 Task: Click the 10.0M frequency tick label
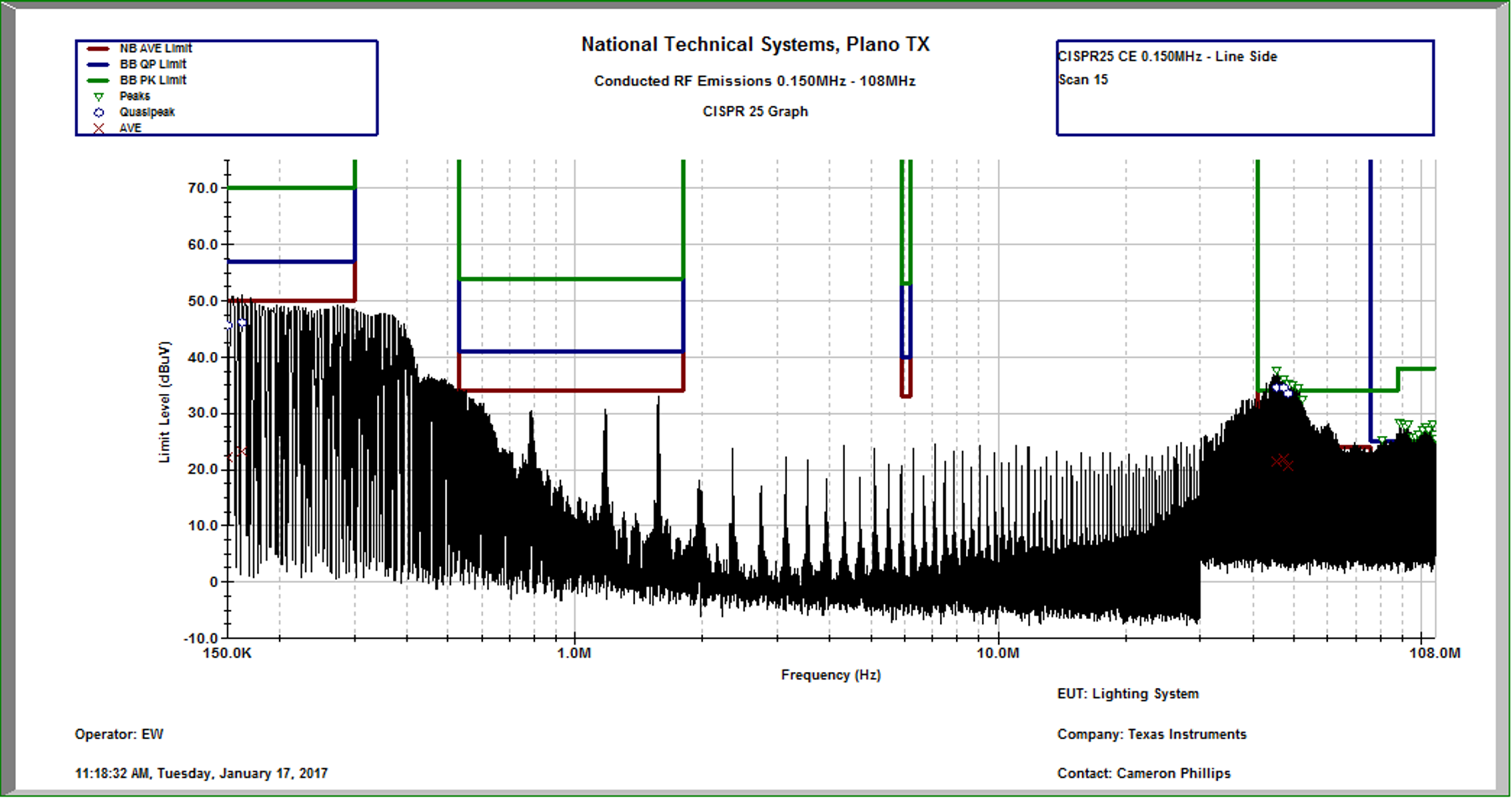998,653
